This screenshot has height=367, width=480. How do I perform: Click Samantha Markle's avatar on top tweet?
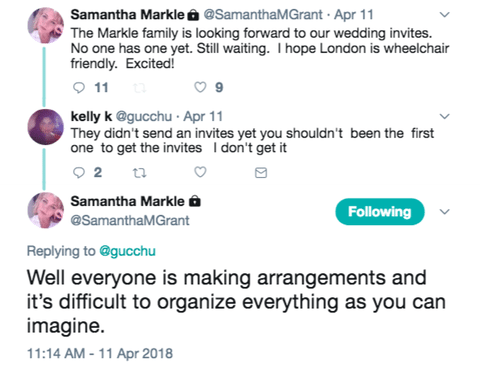[x=45, y=25]
